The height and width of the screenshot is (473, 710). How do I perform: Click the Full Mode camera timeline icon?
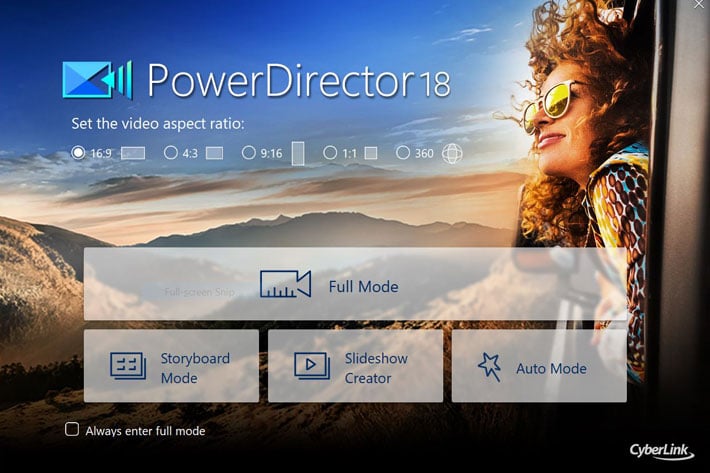tap(286, 284)
